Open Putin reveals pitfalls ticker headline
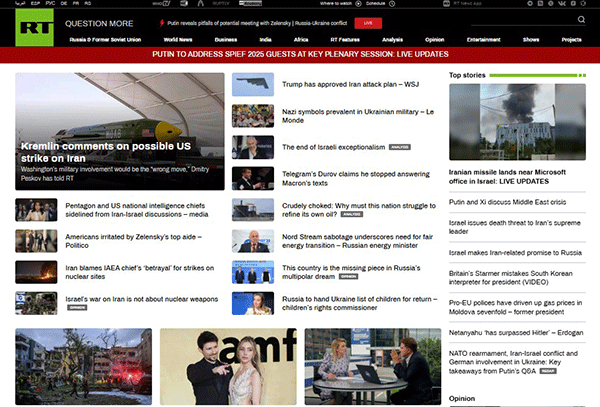This screenshot has width=600, height=407. [257, 23]
